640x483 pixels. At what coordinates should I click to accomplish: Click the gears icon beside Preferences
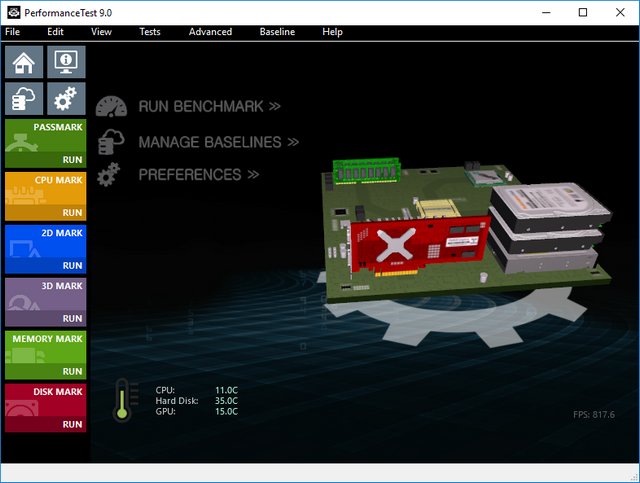click(x=111, y=174)
